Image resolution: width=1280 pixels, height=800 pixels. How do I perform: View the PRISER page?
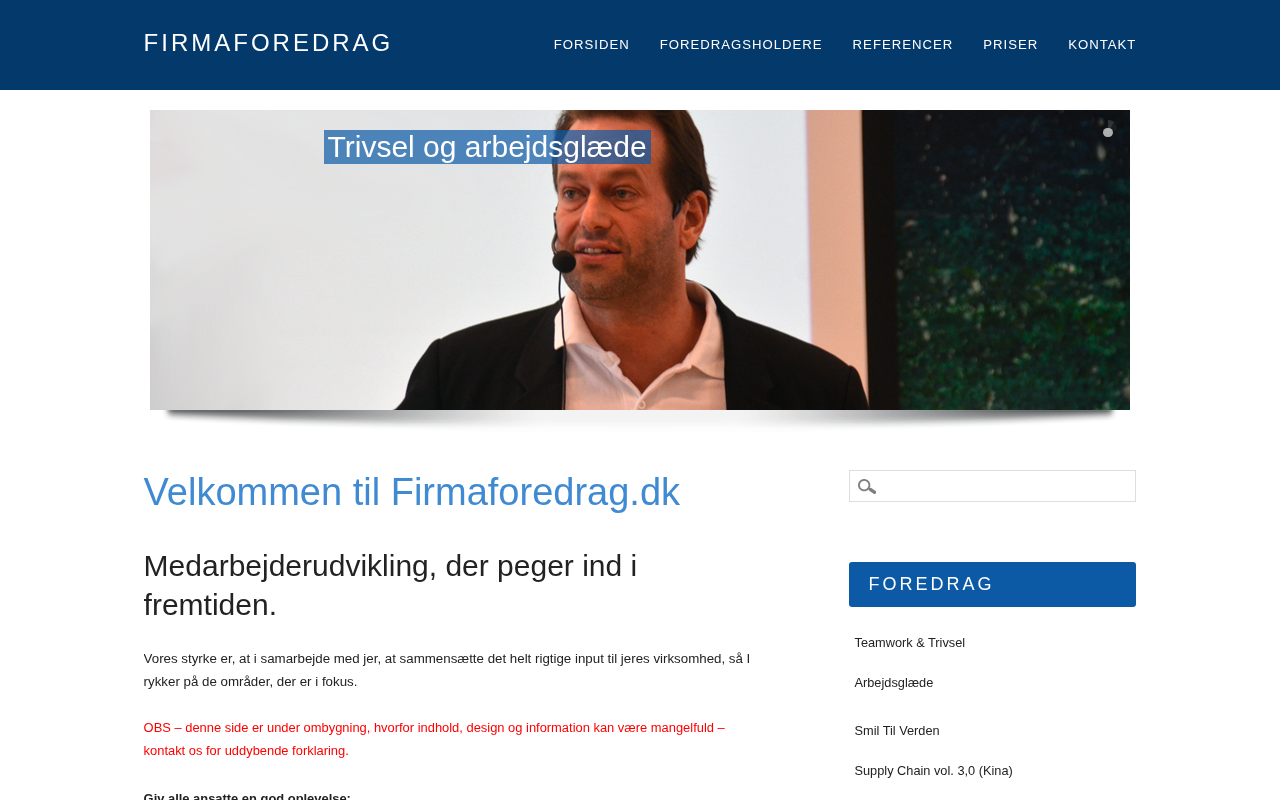[1011, 45]
